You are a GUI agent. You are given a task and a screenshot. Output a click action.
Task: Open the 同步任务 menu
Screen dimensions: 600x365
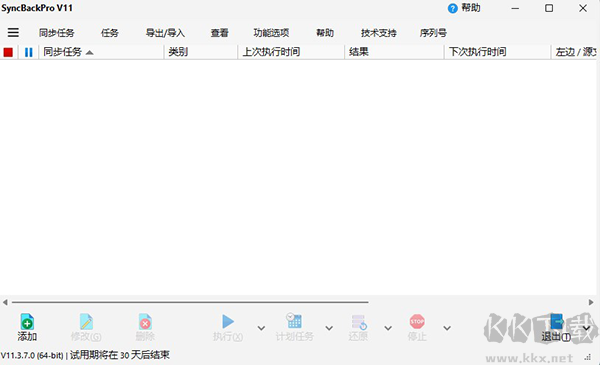(x=56, y=33)
